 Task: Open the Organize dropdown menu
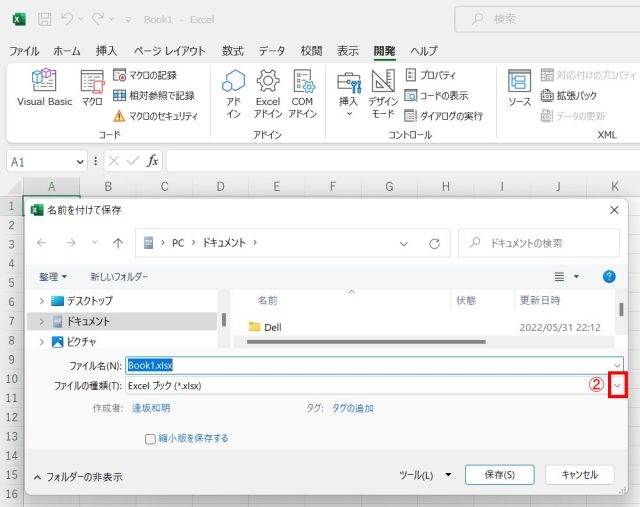pos(54,277)
